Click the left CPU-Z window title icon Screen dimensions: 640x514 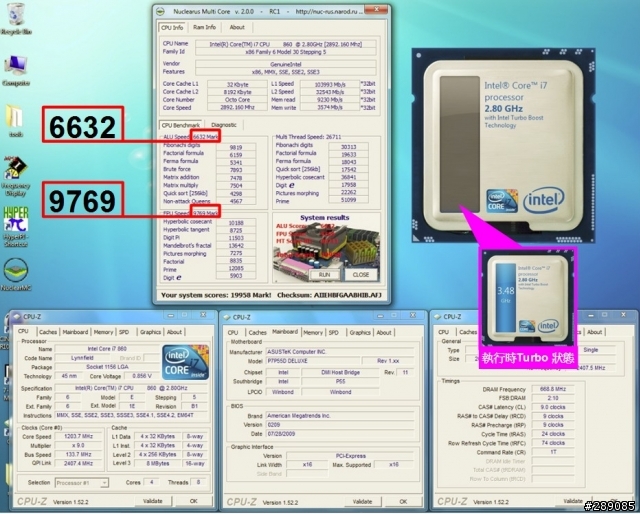point(16,316)
